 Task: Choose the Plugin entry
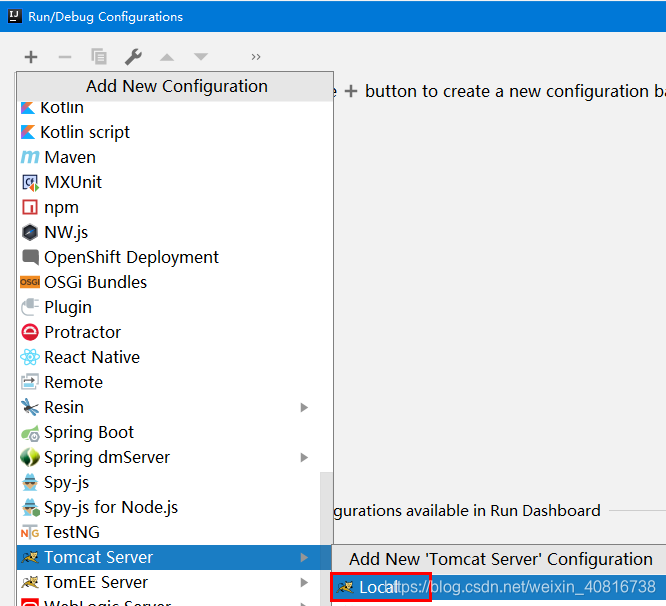coord(175,307)
